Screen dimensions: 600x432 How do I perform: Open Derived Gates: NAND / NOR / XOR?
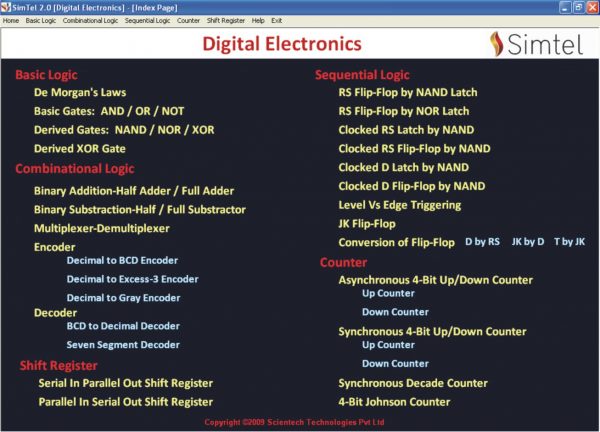tap(124, 130)
